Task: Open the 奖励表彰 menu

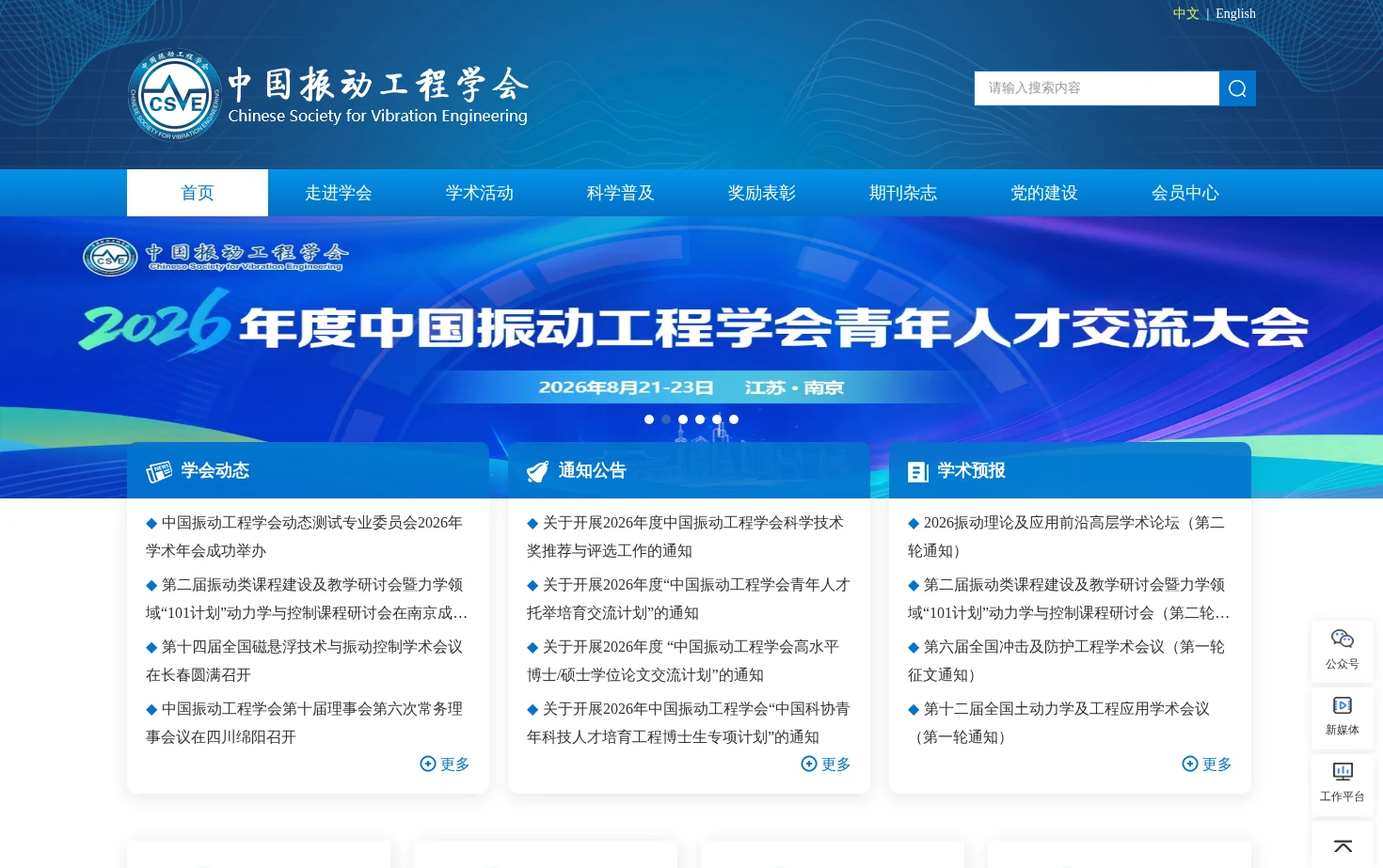Action: [762, 193]
